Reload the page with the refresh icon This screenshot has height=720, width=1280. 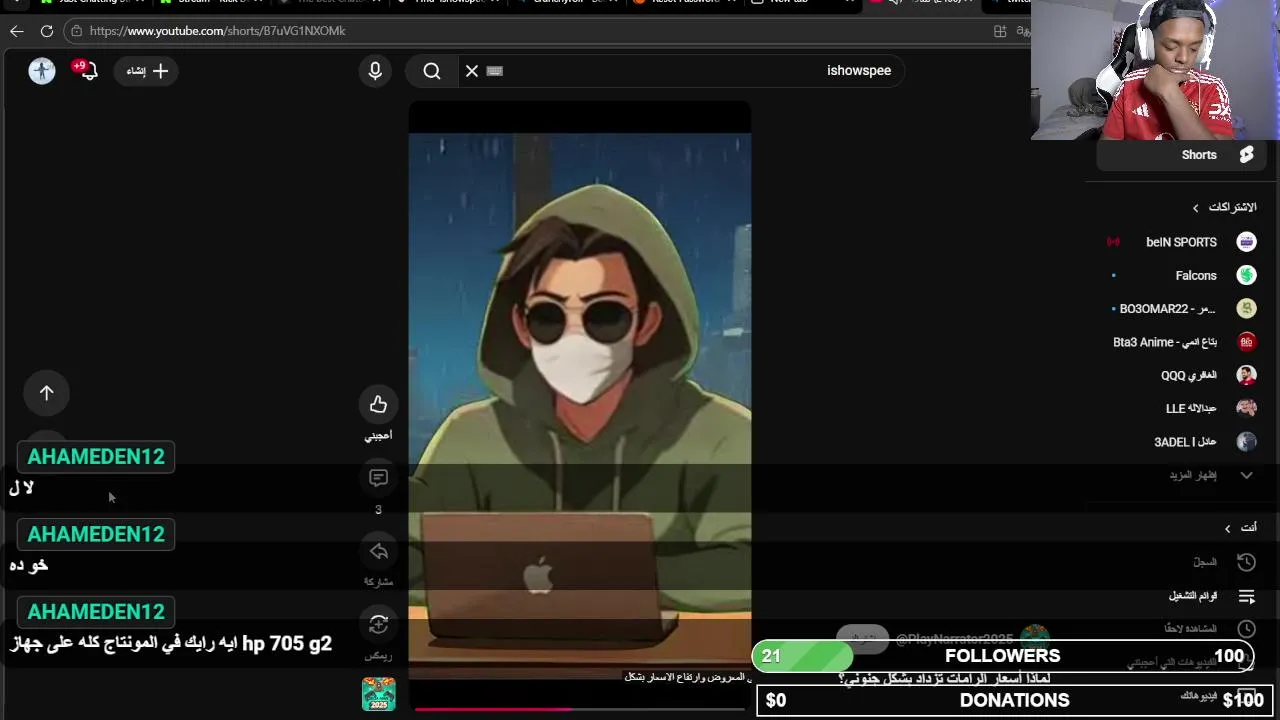point(47,31)
